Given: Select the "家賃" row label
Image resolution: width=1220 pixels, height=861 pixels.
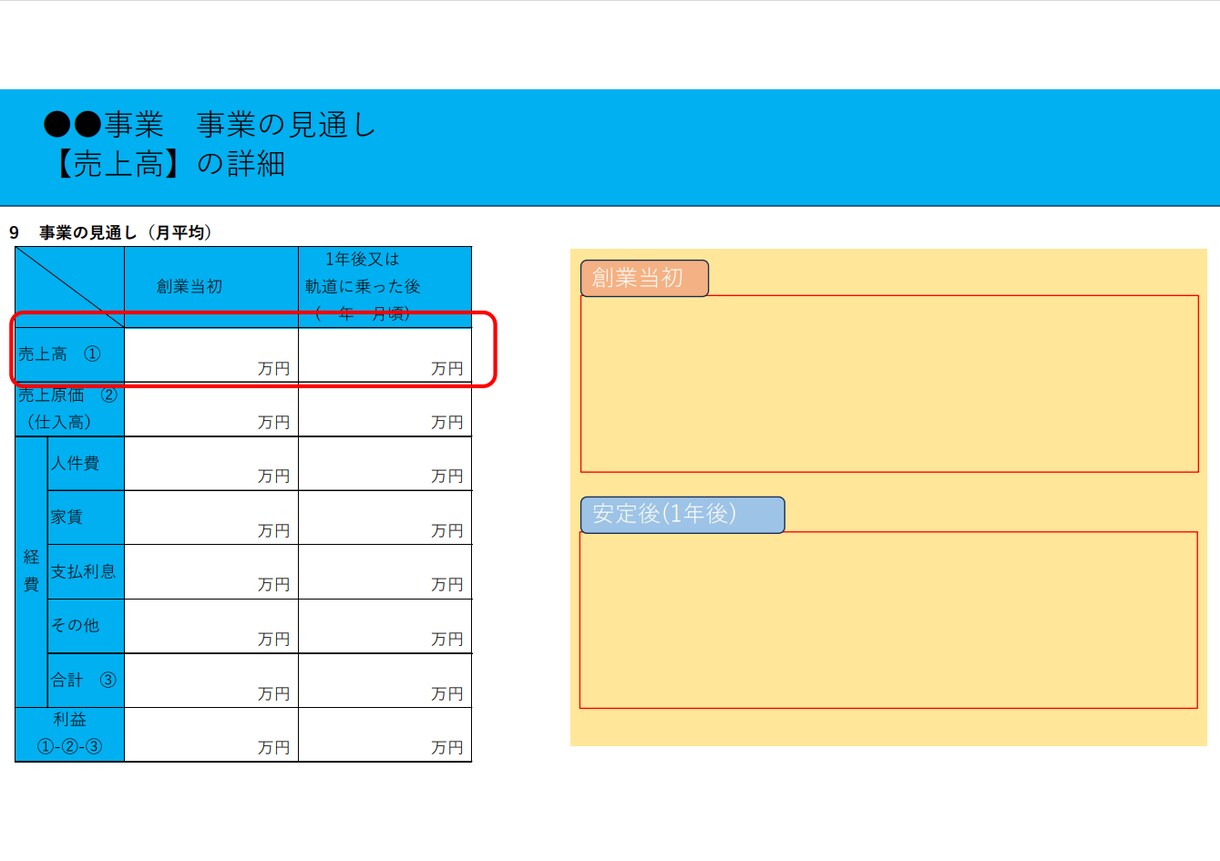Looking at the screenshot, I should (85, 517).
